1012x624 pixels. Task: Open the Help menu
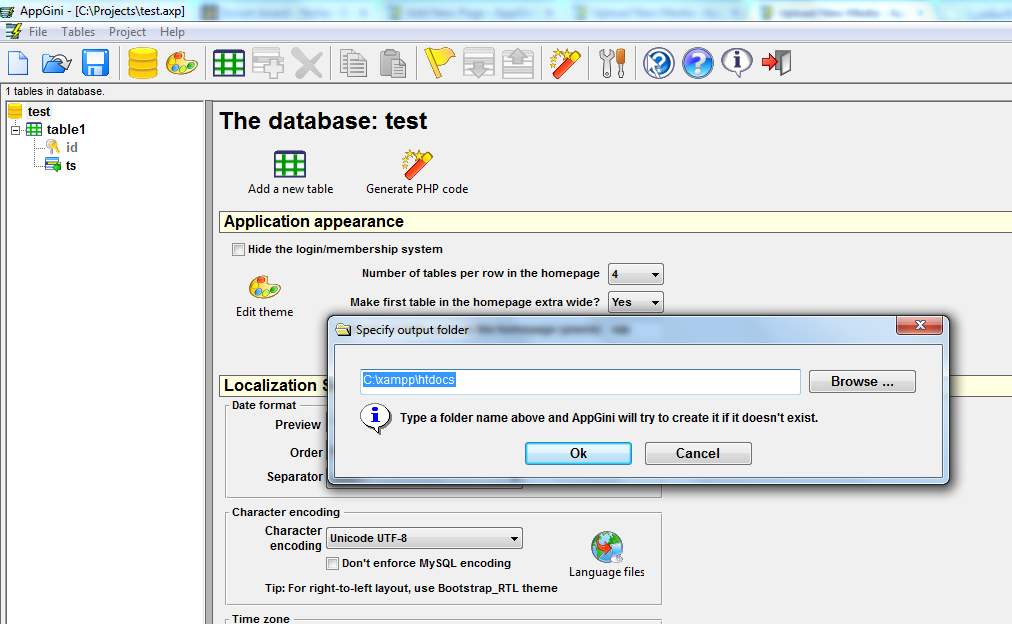[x=172, y=32]
